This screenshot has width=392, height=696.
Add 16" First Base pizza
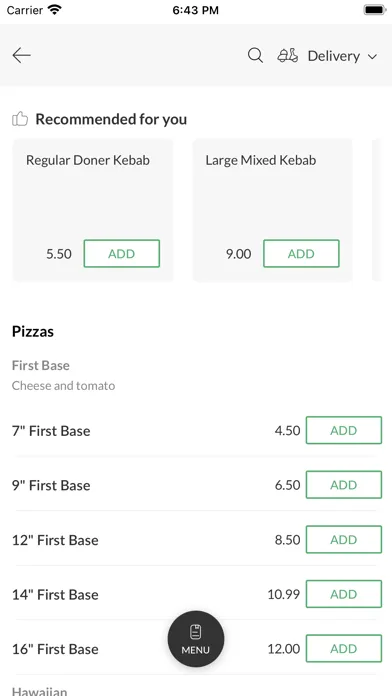click(x=344, y=649)
